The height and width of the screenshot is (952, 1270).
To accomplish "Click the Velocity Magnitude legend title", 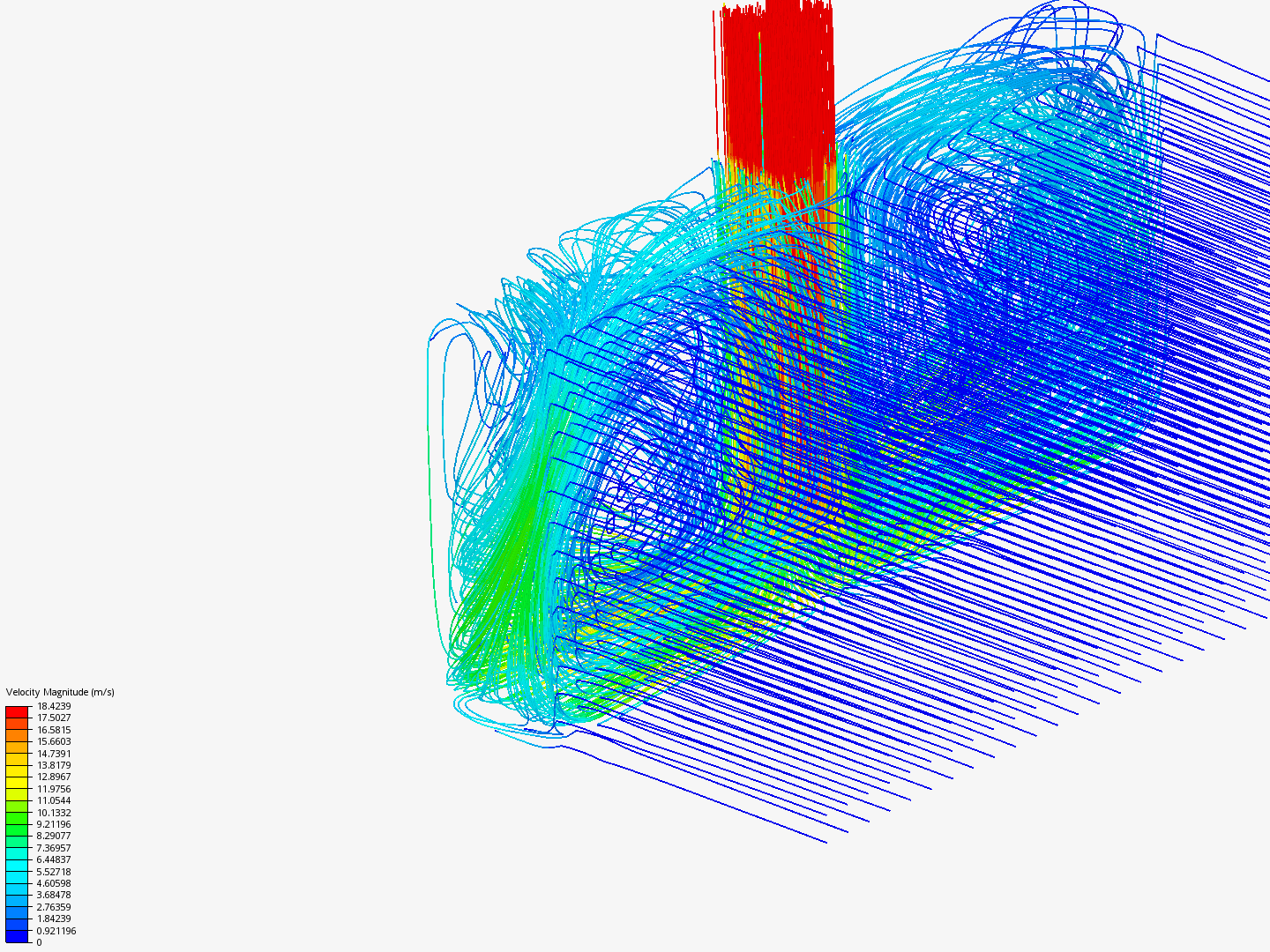I will [x=59, y=691].
